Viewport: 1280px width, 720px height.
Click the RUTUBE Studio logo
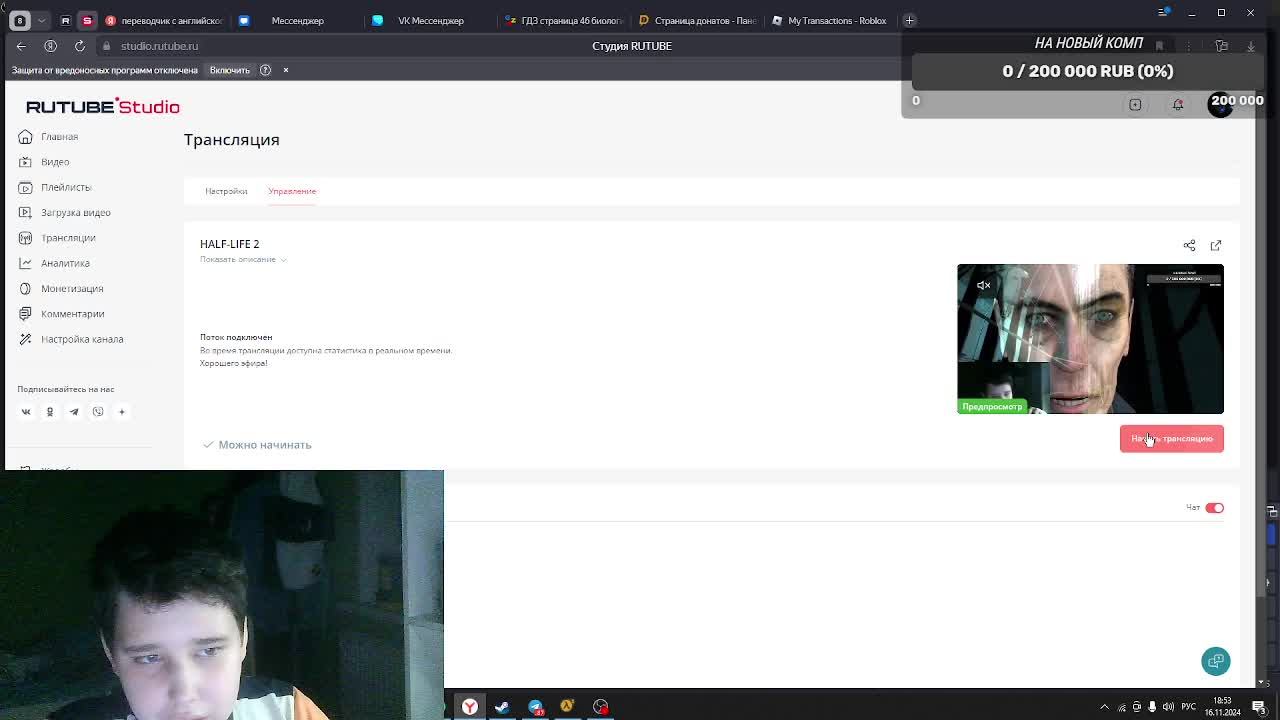[x=103, y=106]
